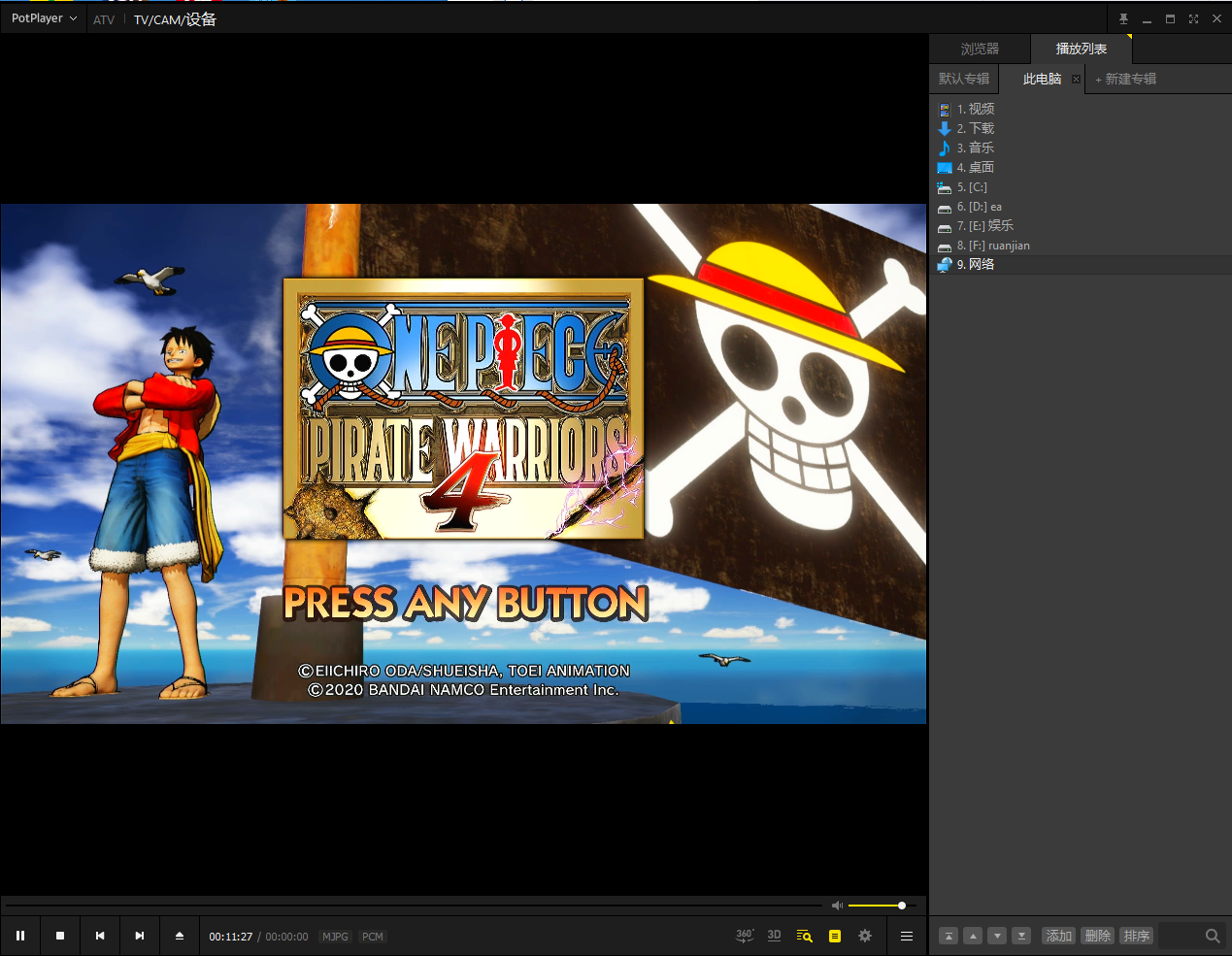Move selected item to bottom of playlist

[x=1021, y=936]
